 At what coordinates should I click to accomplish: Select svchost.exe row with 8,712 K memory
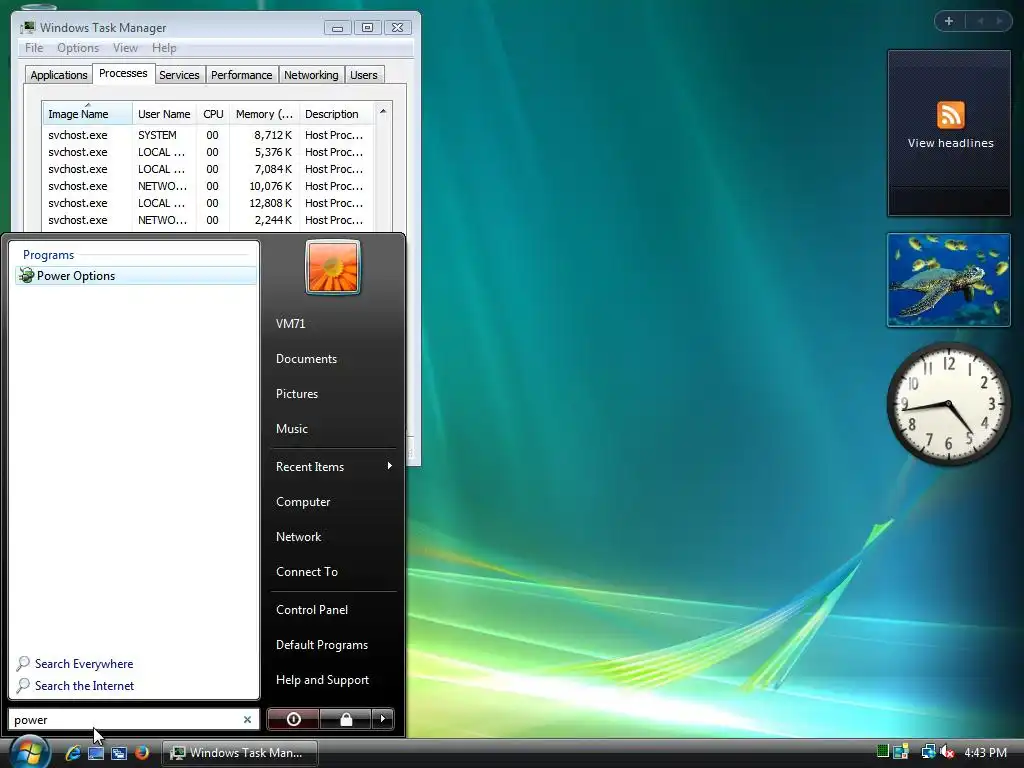tap(208, 135)
